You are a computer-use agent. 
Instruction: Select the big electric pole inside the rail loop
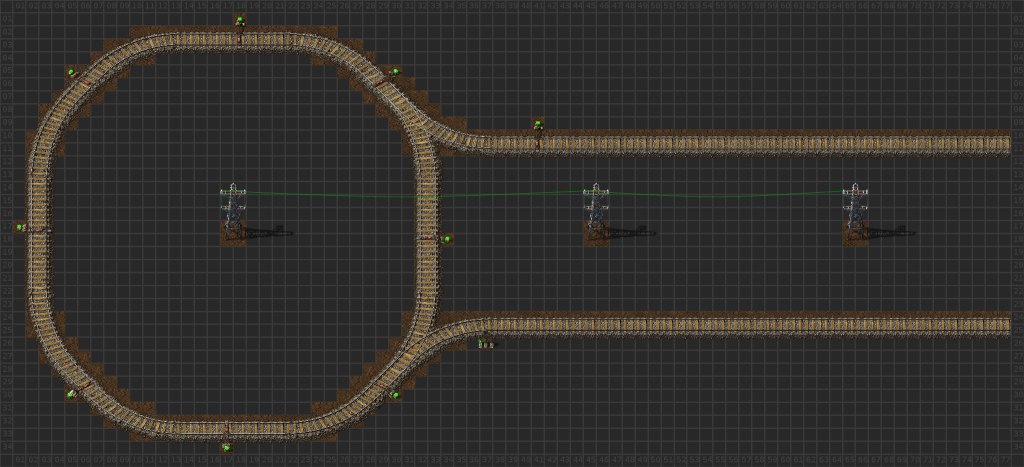[x=233, y=214]
